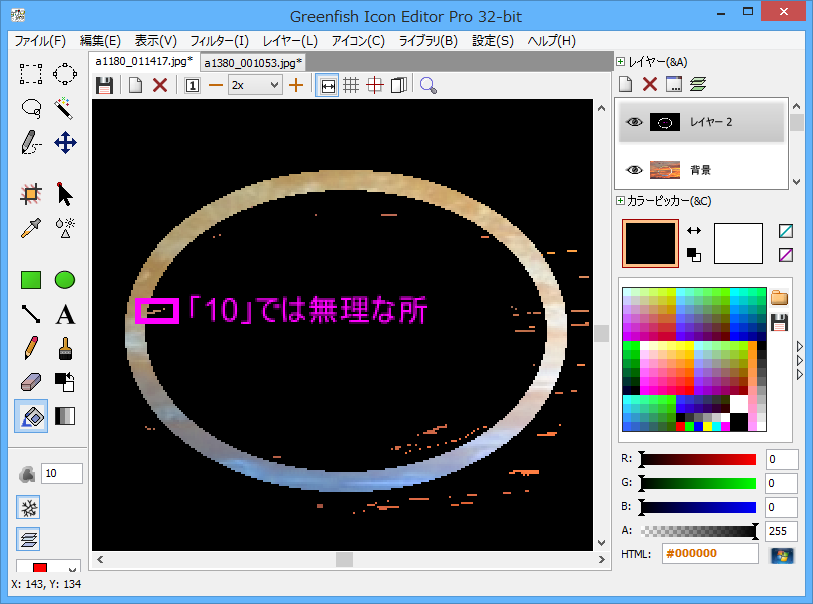
Task: Hide レイヤー 2 using its eye icon
Action: [634, 122]
